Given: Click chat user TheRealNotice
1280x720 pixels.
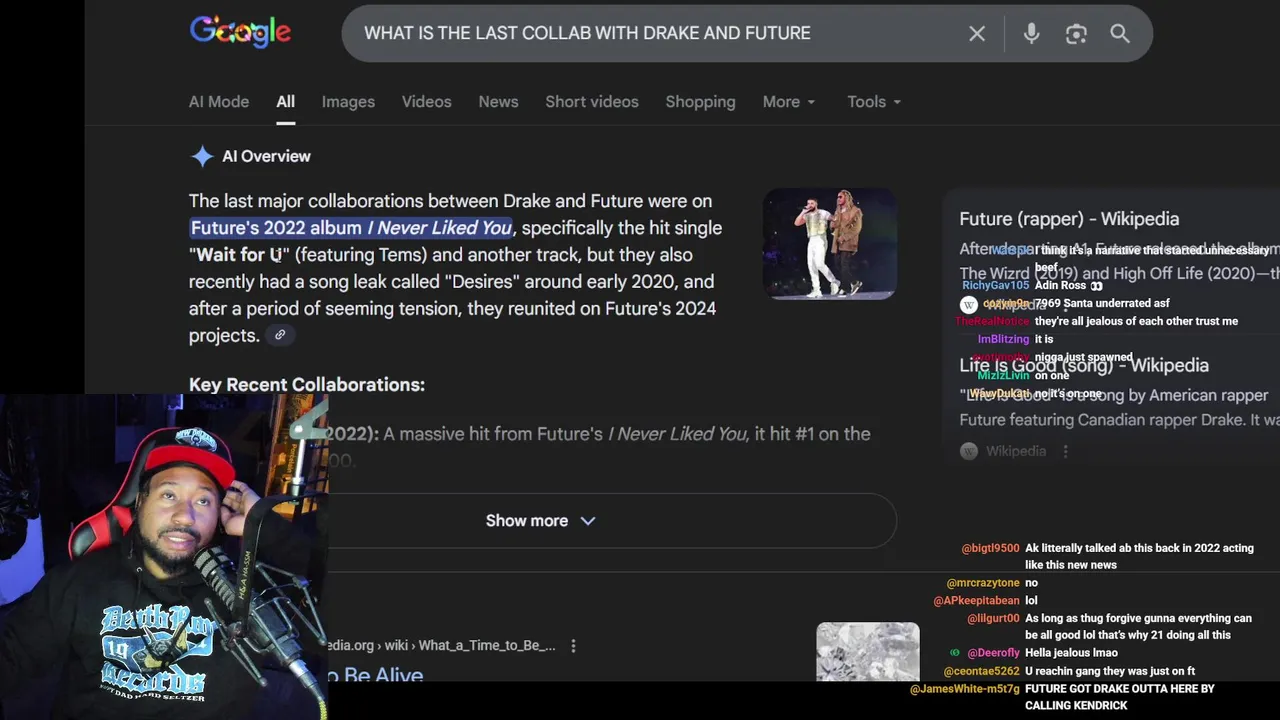Looking at the screenshot, I should tap(992, 321).
